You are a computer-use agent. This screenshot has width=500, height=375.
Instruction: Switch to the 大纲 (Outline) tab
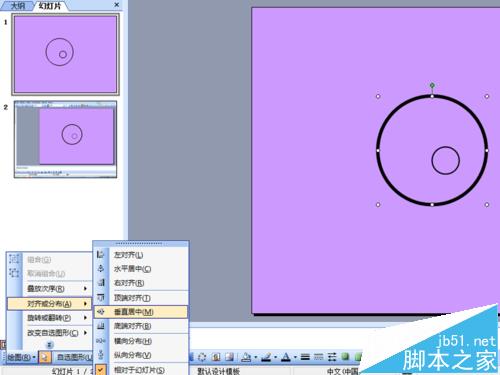point(17,6)
